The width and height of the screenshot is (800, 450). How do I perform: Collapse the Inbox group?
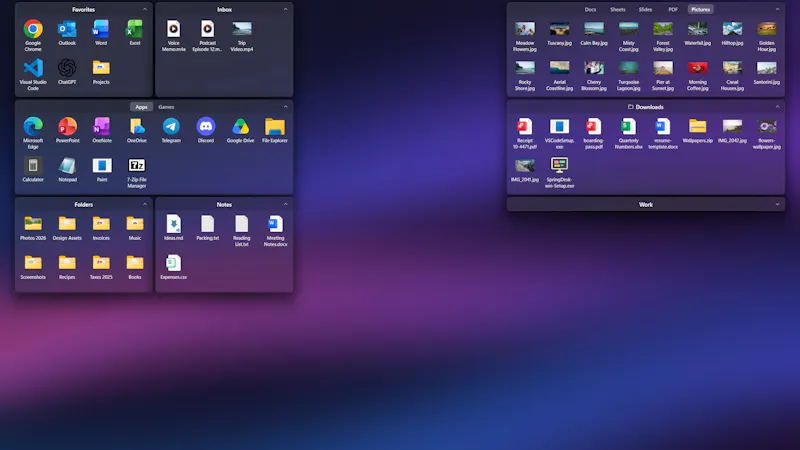click(285, 9)
